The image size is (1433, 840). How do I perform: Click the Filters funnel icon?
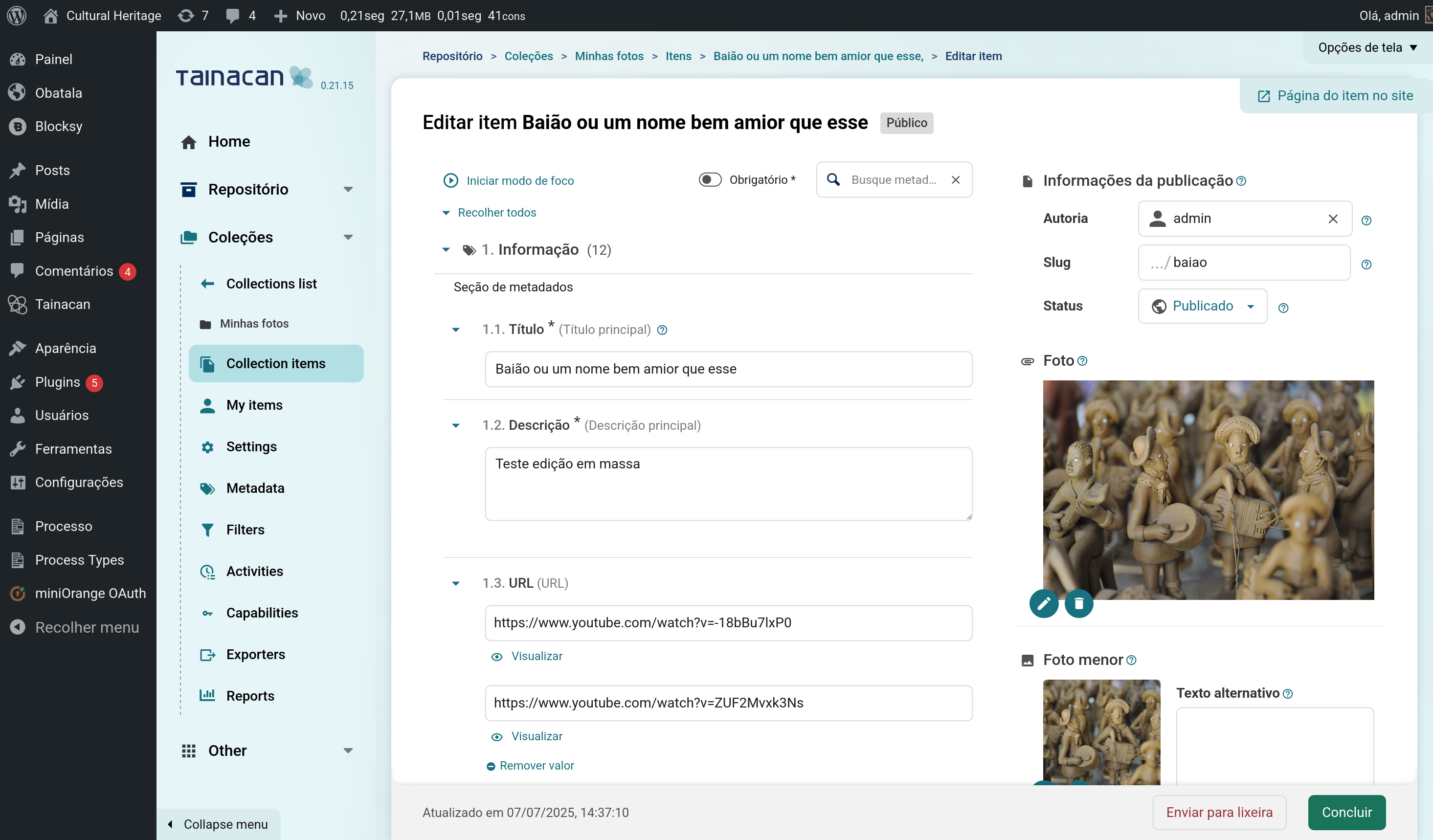click(x=207, y=530)
